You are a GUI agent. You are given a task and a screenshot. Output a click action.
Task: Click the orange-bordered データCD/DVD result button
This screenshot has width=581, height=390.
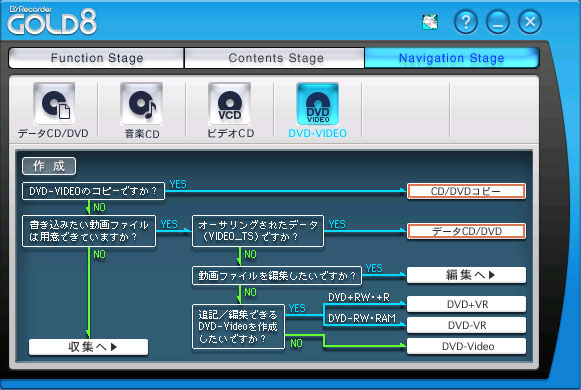(x=466, y=231)
